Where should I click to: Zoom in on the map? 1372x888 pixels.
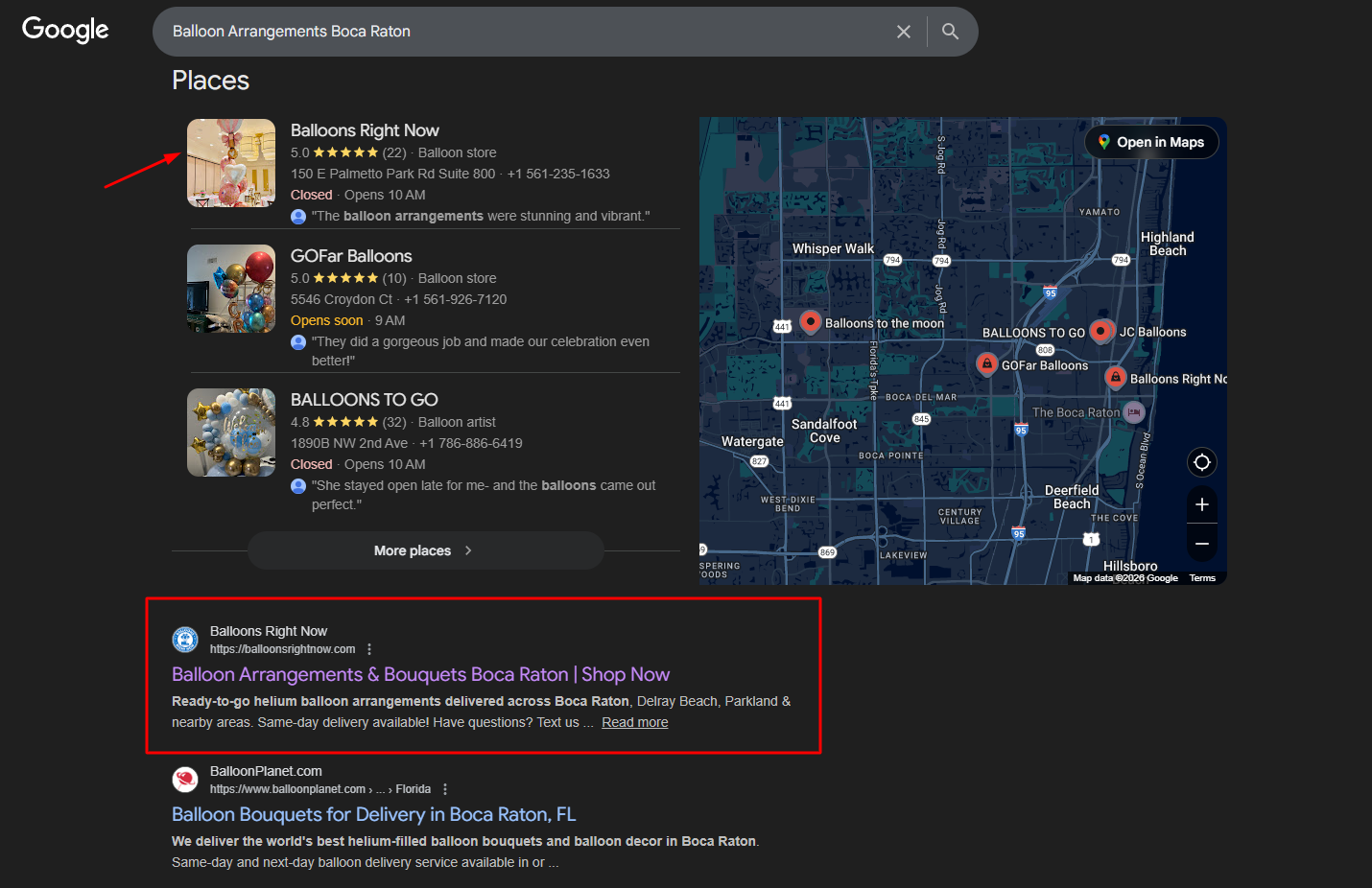[x=1201, y=504]
